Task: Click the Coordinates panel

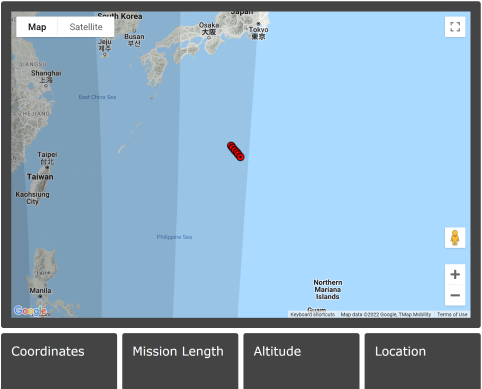Action: 59,361
